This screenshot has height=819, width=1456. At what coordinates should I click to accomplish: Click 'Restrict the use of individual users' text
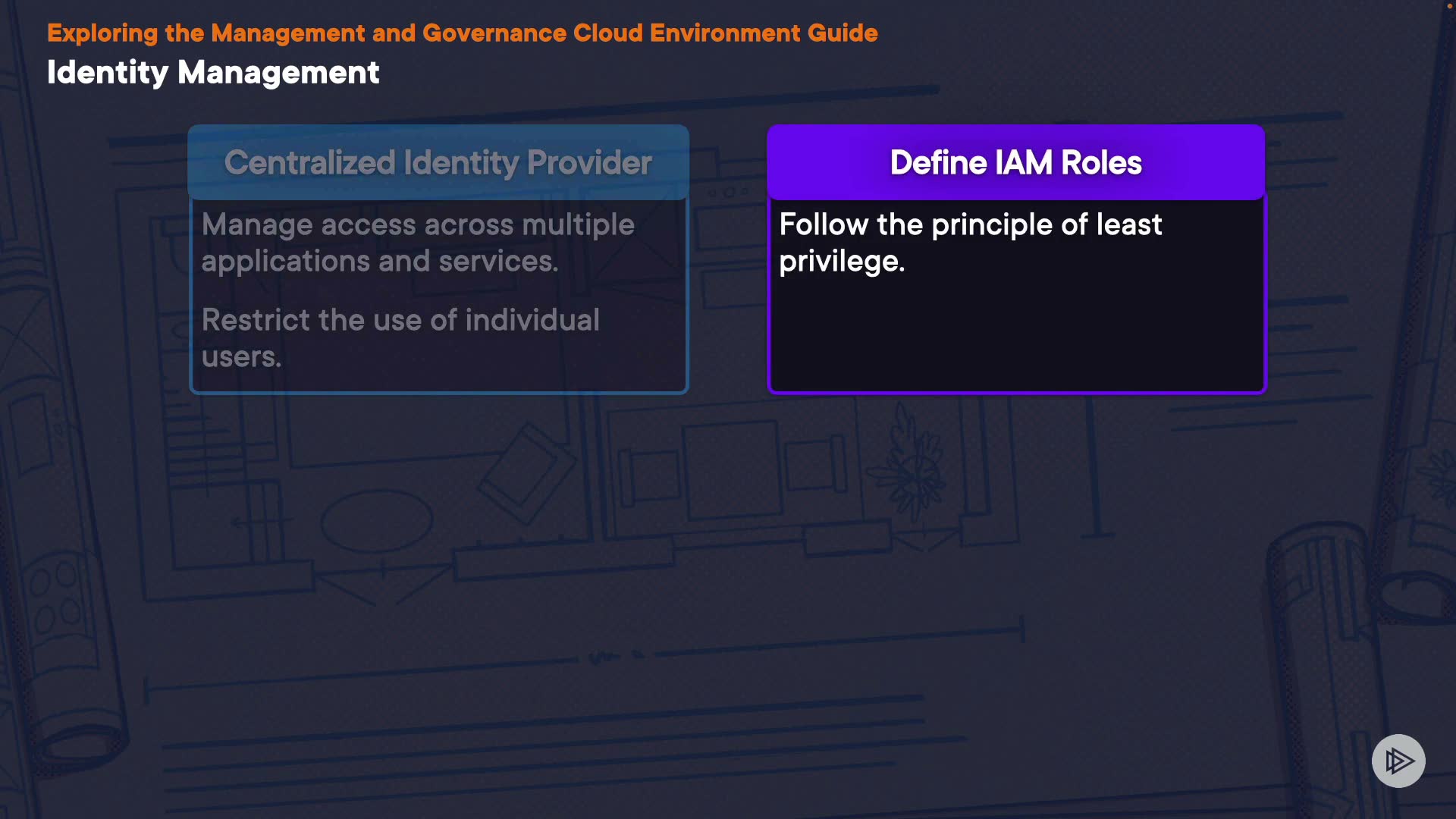(400, 321)
